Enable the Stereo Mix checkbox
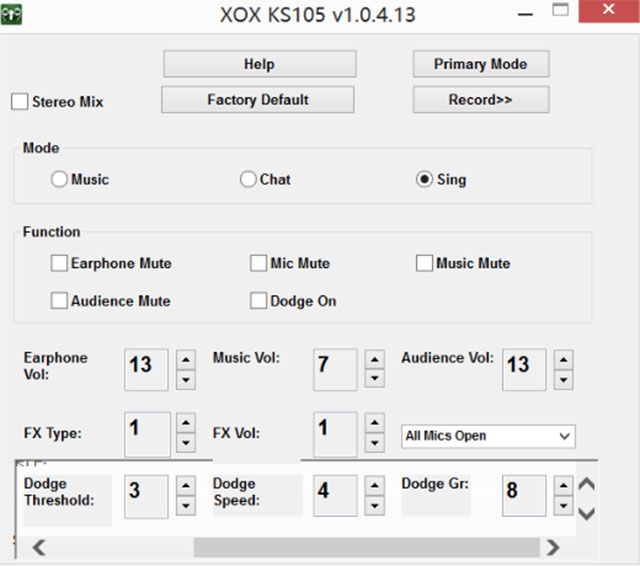 pos(20,102)
